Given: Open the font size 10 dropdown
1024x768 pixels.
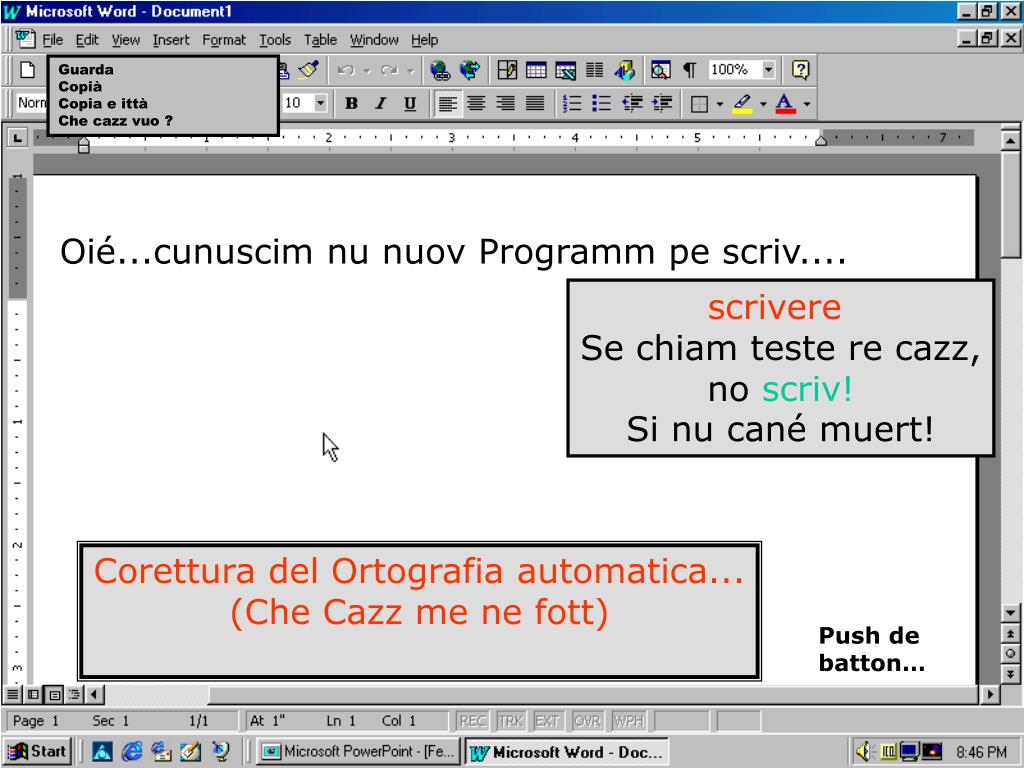Looking at the screenshot, I should click(320, 103).
